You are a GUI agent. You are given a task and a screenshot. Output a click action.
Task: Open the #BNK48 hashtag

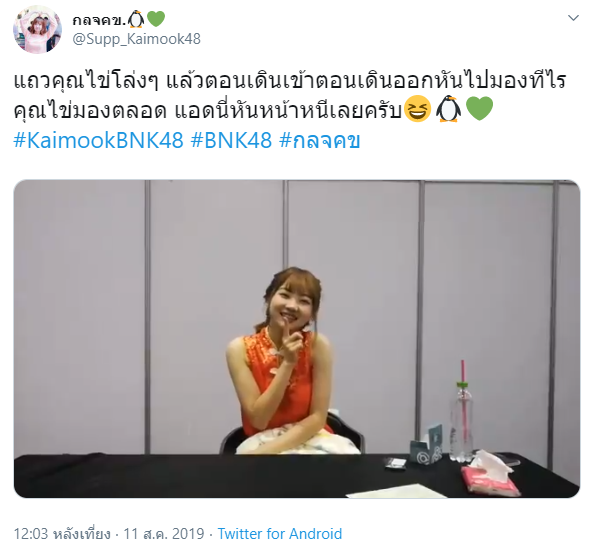pos(231,140)
